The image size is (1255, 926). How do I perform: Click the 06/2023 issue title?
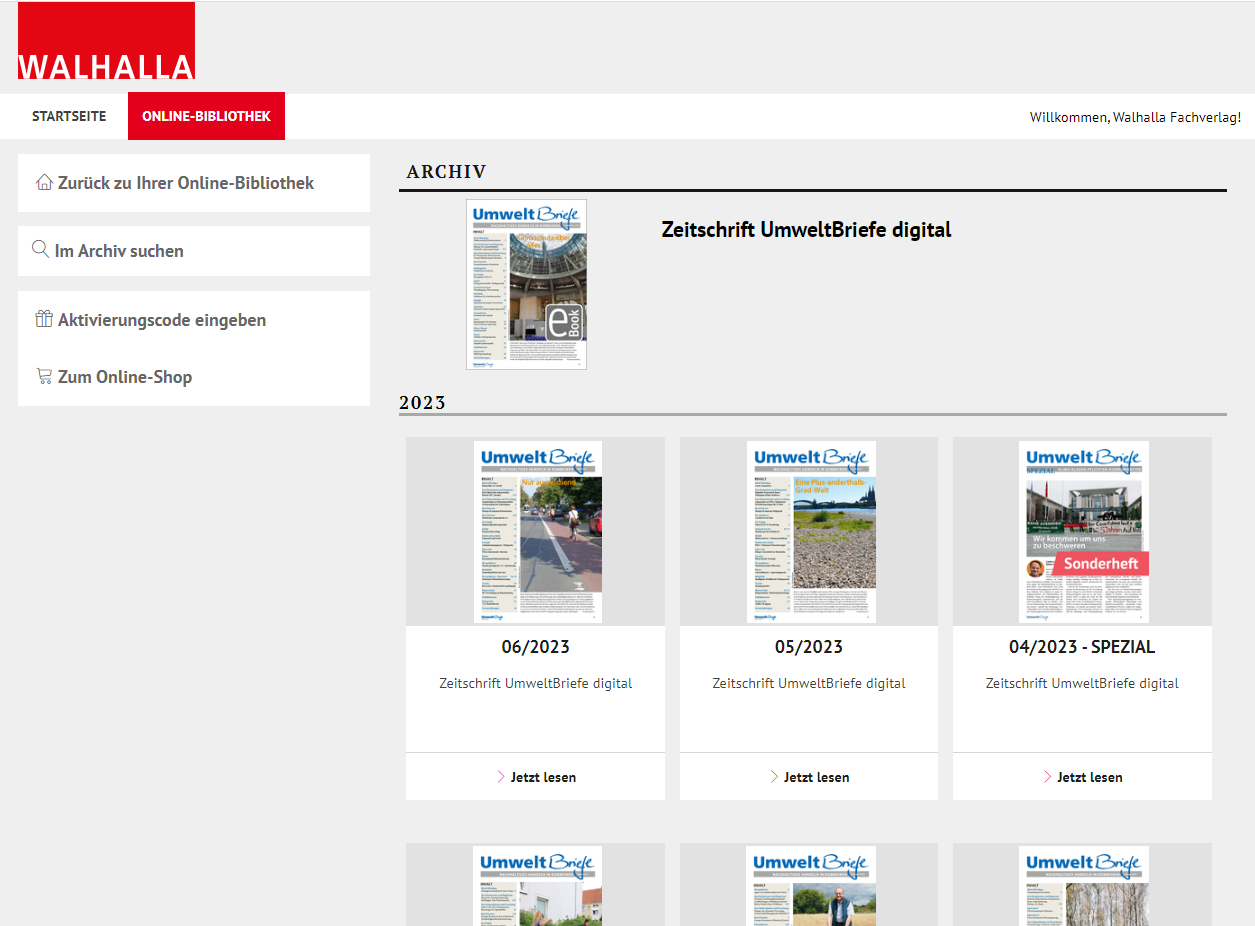pyautogui.click(x=535, y=647)
